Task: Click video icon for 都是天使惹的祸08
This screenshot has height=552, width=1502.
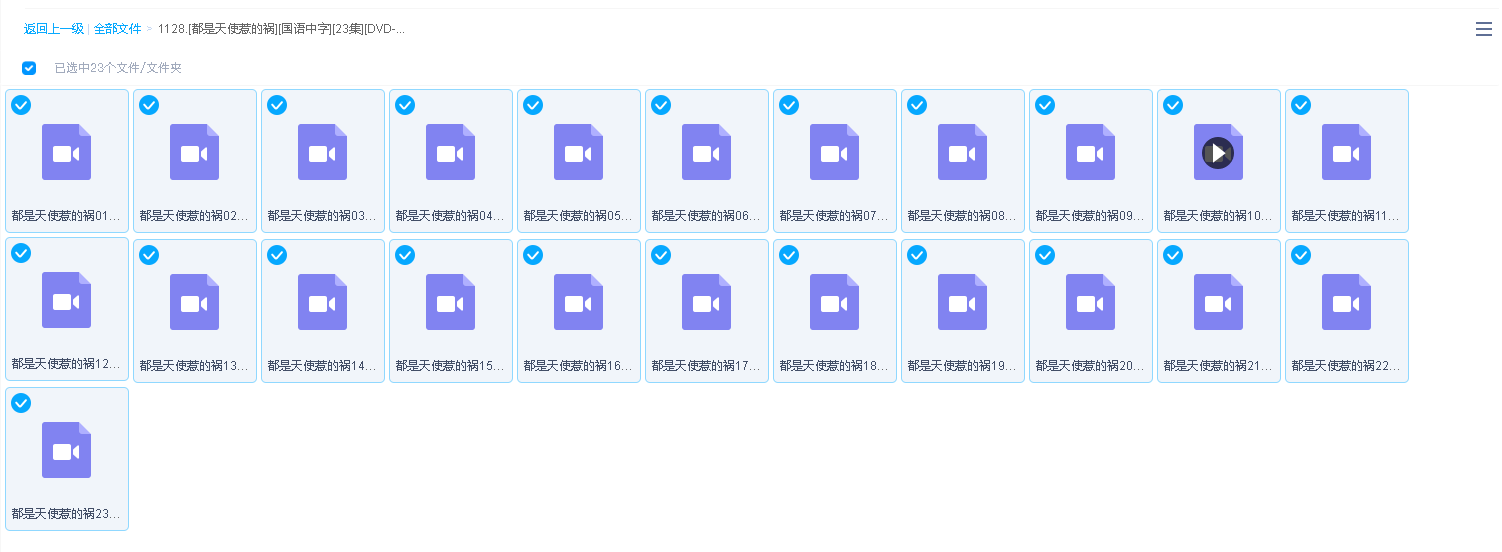Action: (962, 152)
